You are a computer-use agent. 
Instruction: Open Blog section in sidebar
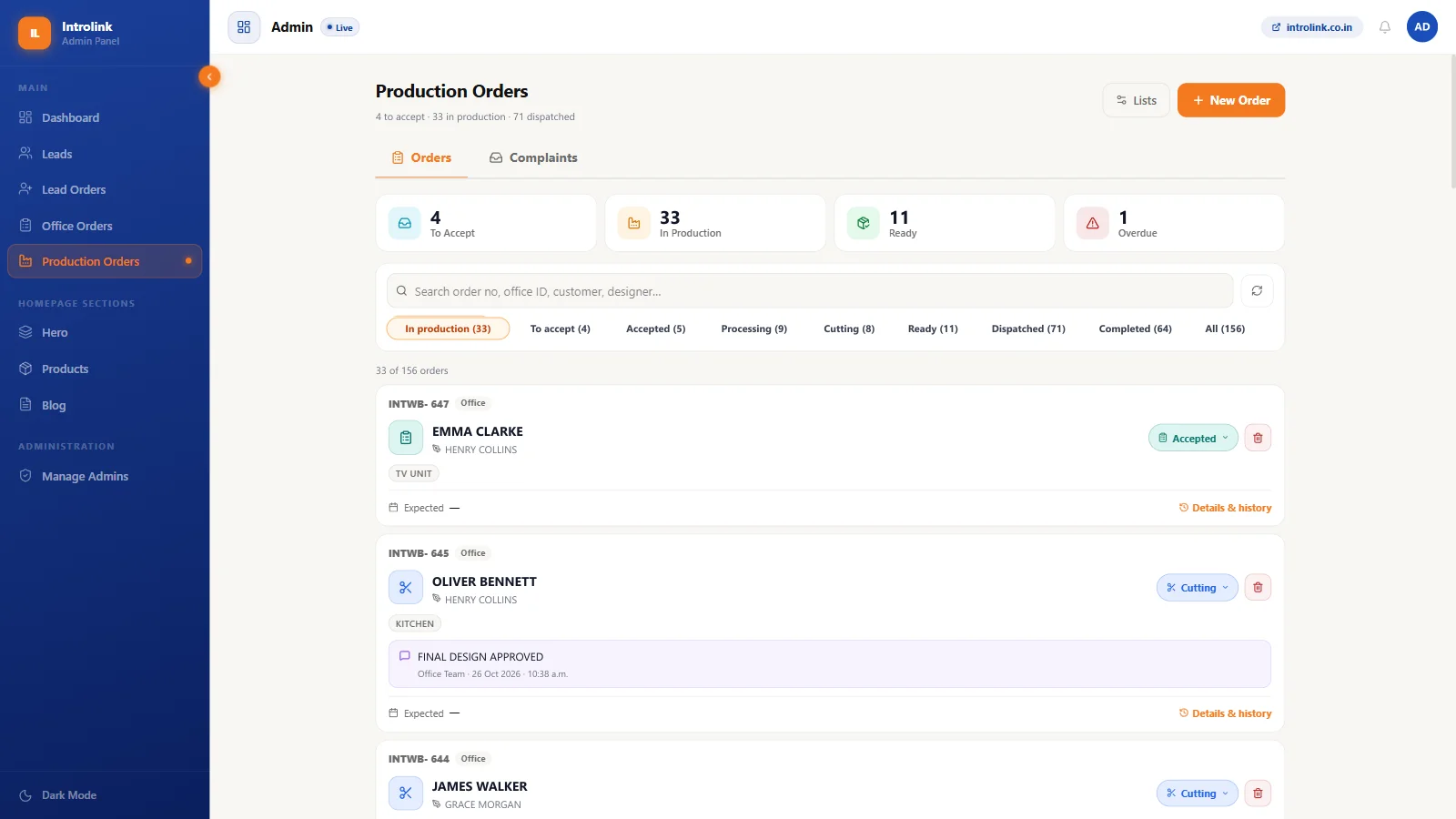tap(105, 405)
